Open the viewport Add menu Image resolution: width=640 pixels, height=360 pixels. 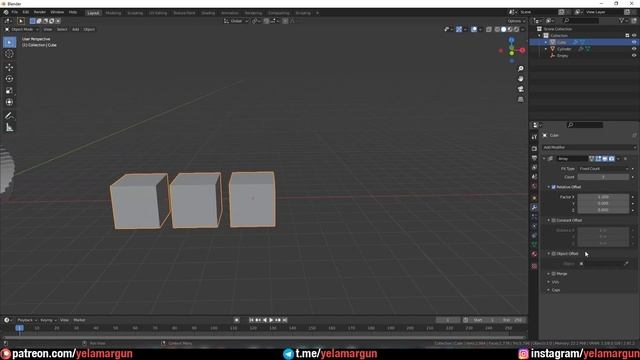[76, 29]
